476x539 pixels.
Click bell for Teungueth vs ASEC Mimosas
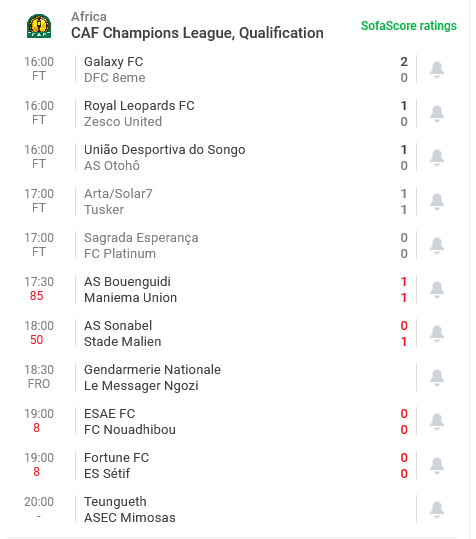coord(437,509)
